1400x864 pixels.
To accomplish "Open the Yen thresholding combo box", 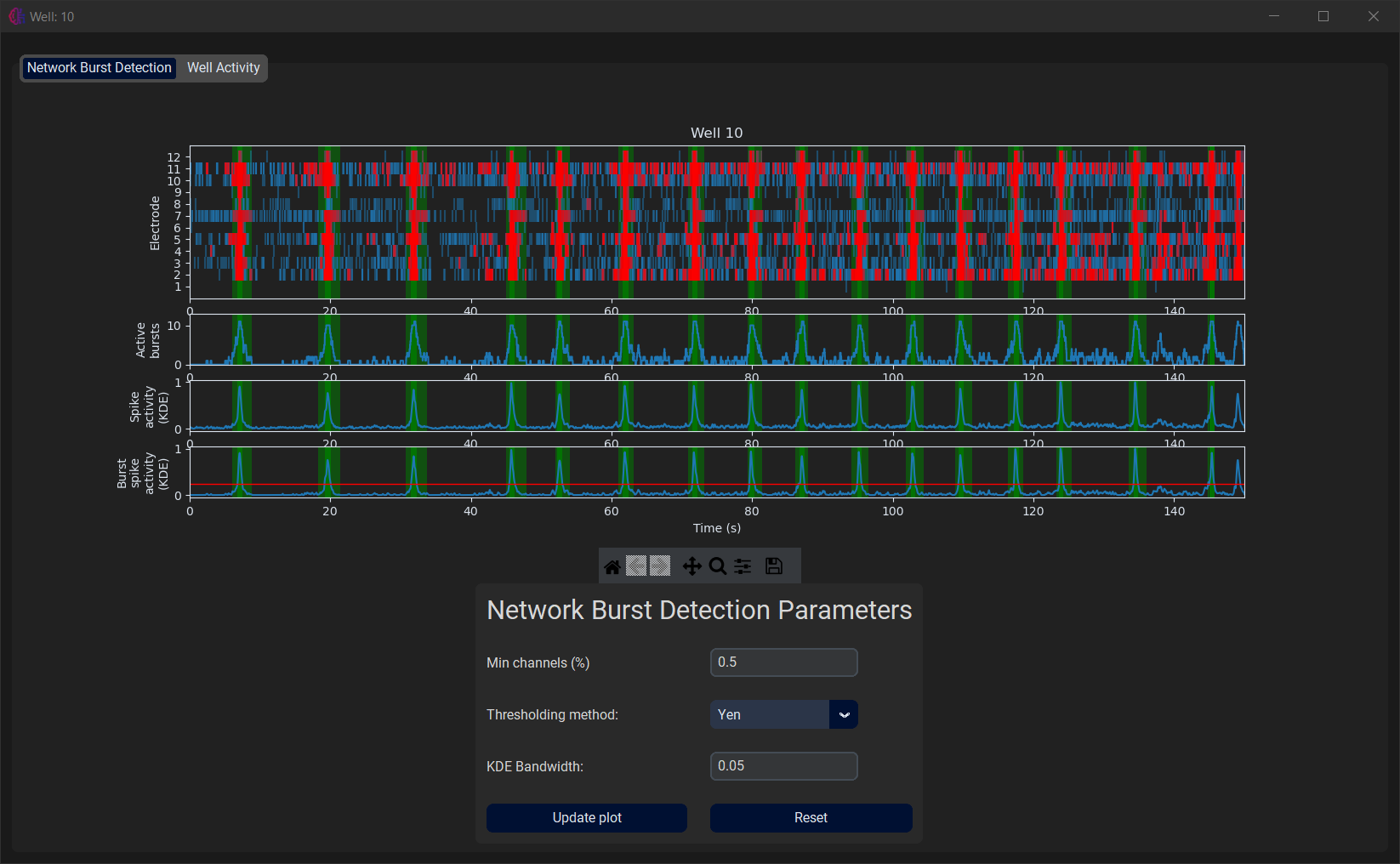I will tap(770, 715).
